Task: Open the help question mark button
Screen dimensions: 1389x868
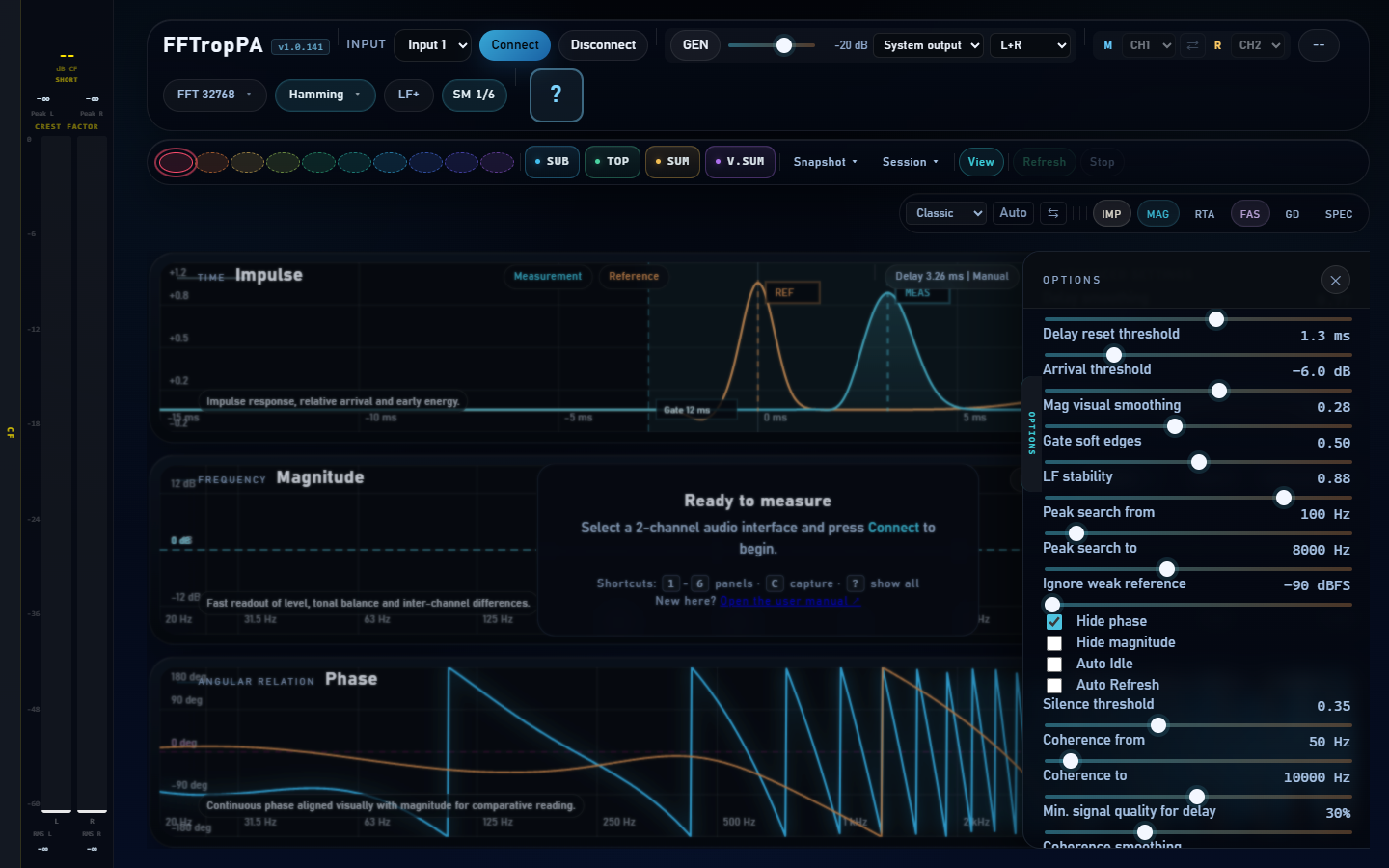Action: tap(557, 95)
